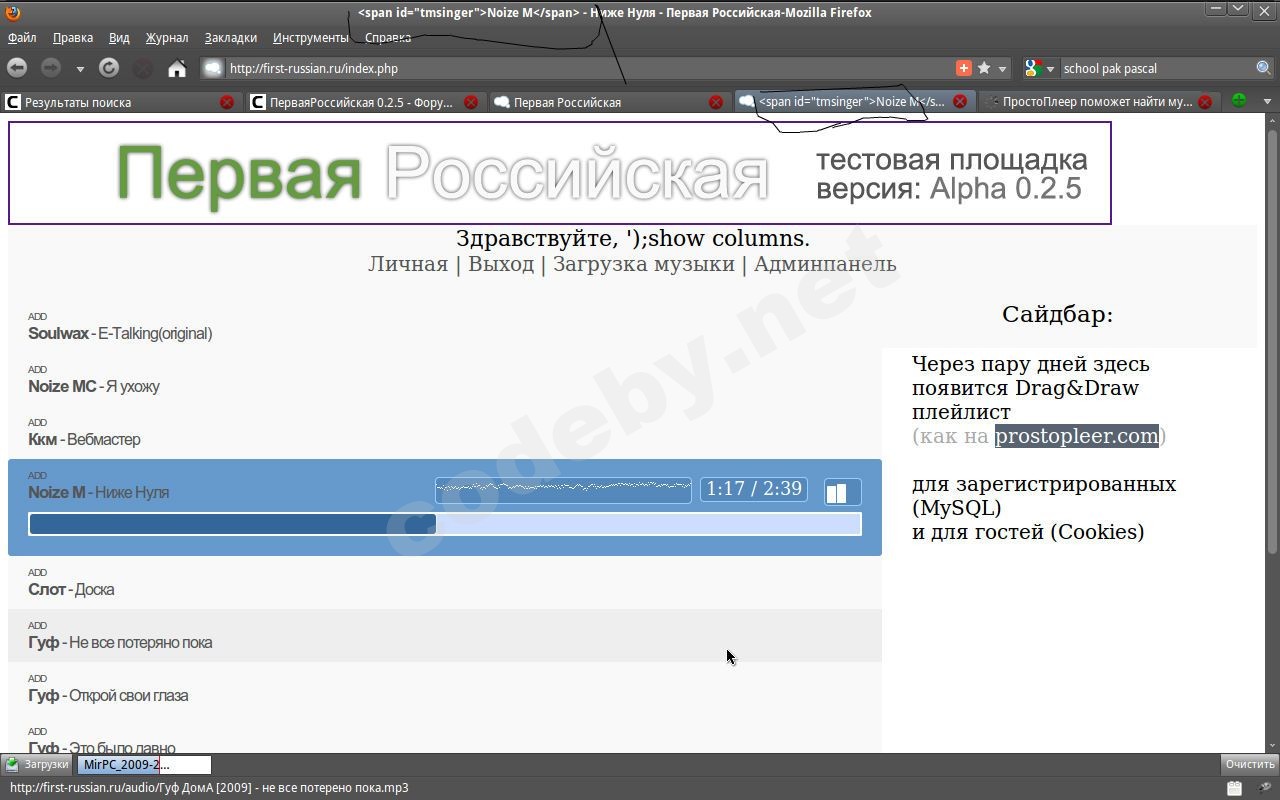Reload the current page
Viewport: 1280px width, 800px height.
tap(109, 68)
